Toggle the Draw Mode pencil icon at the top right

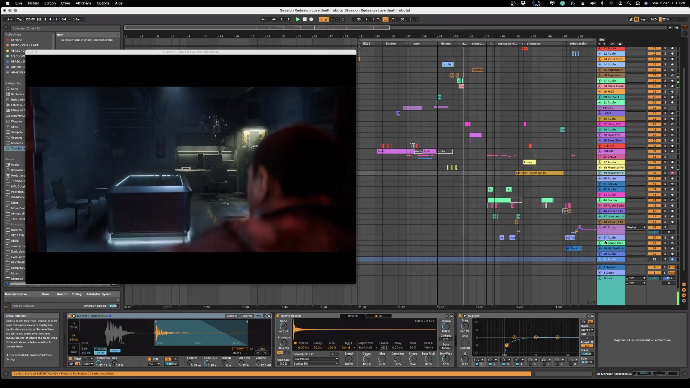(631, 19)
